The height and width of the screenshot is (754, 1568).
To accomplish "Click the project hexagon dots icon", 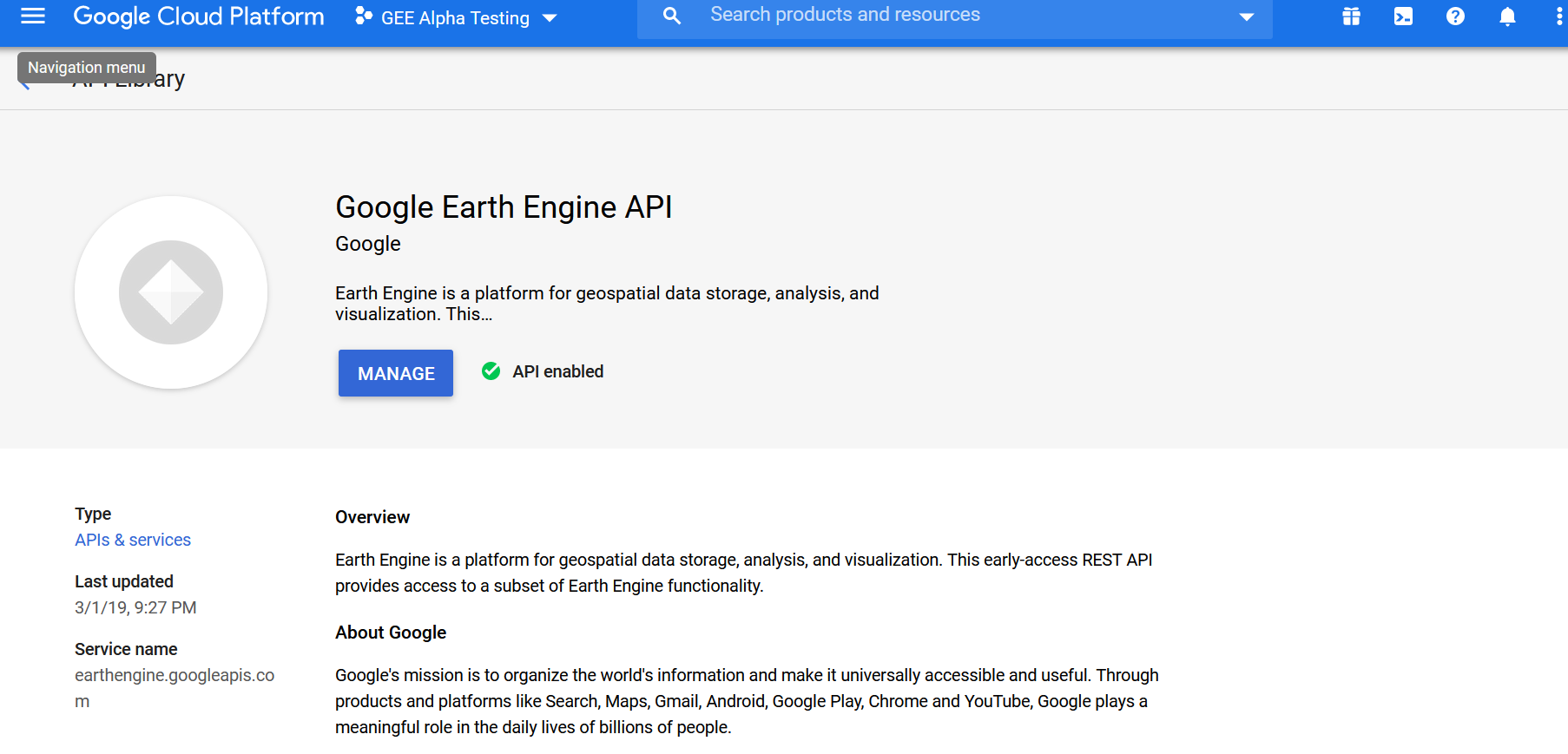I will click(x=364, y=16).
